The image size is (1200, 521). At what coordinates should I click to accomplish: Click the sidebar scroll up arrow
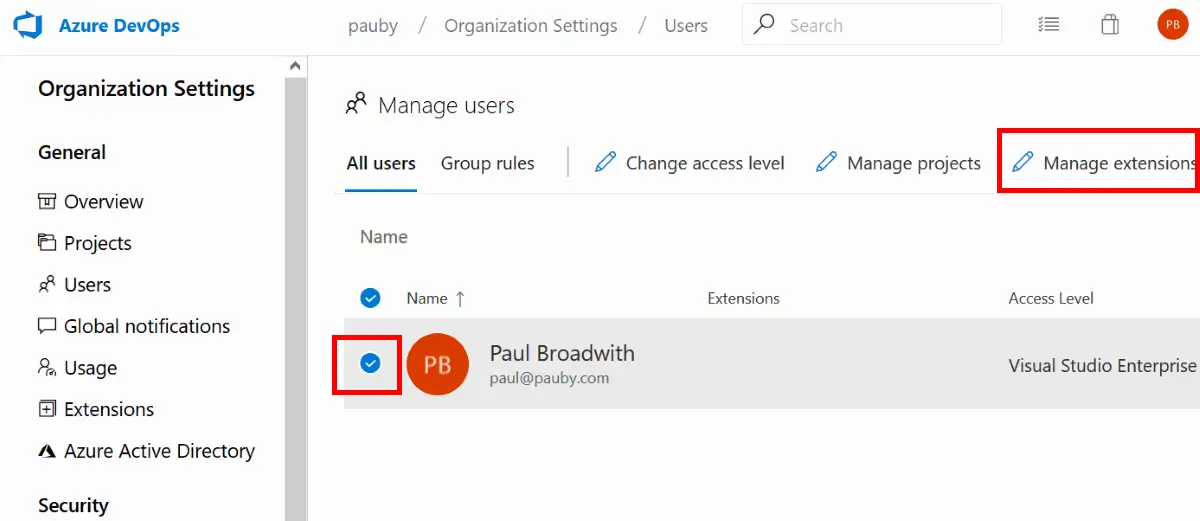[x=295, y=66]
